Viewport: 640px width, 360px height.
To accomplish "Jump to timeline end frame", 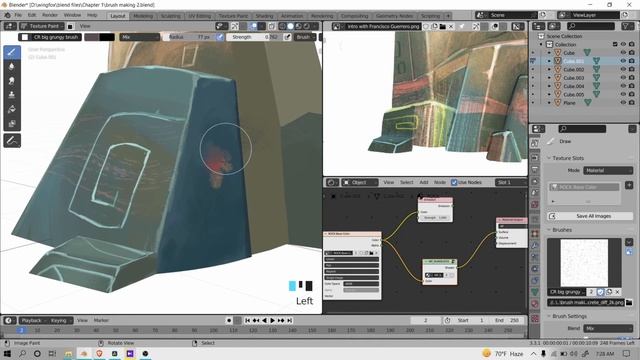I will click(289, 321).
